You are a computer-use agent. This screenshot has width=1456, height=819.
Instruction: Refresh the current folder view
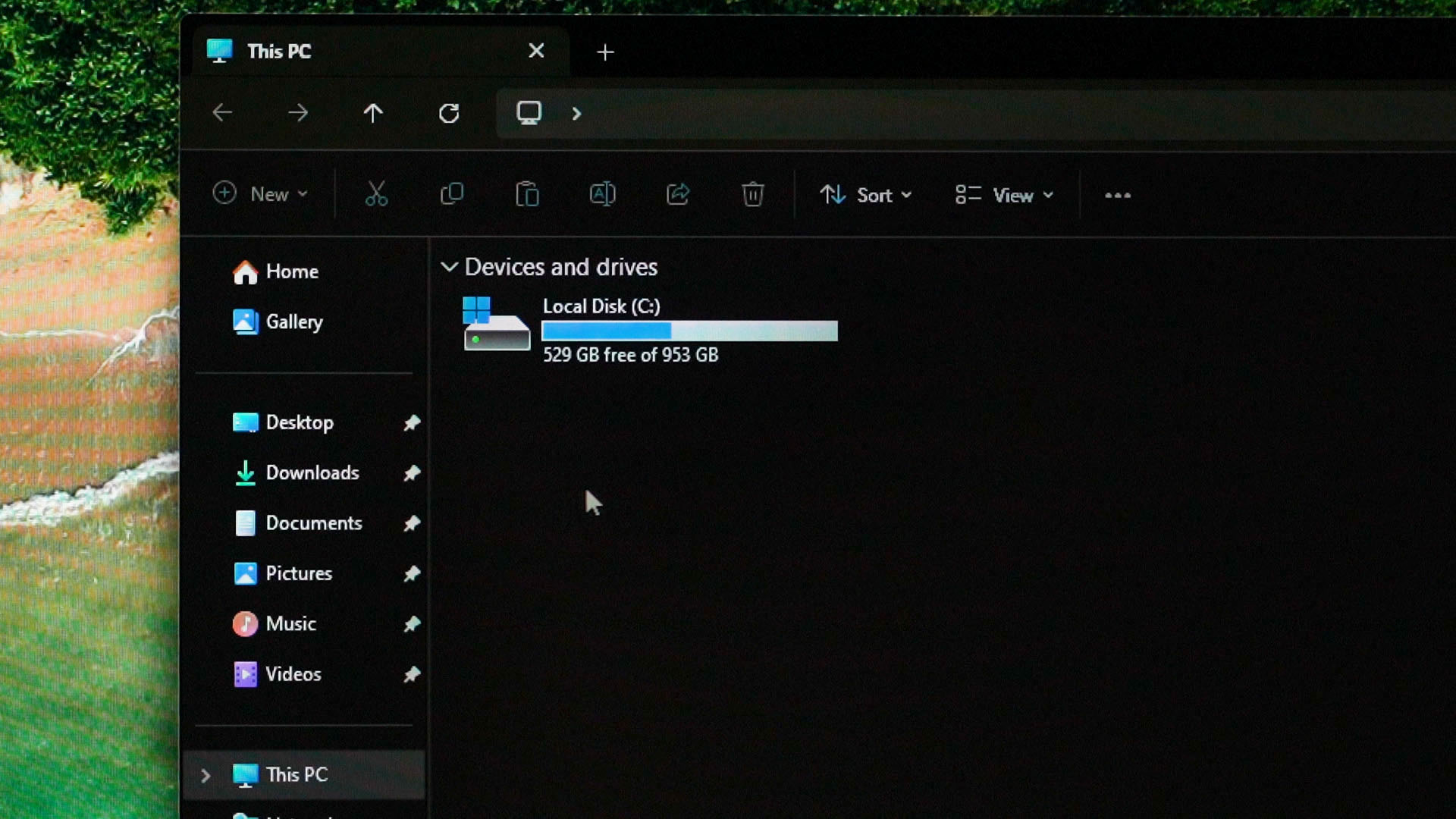tap(449, 113)
